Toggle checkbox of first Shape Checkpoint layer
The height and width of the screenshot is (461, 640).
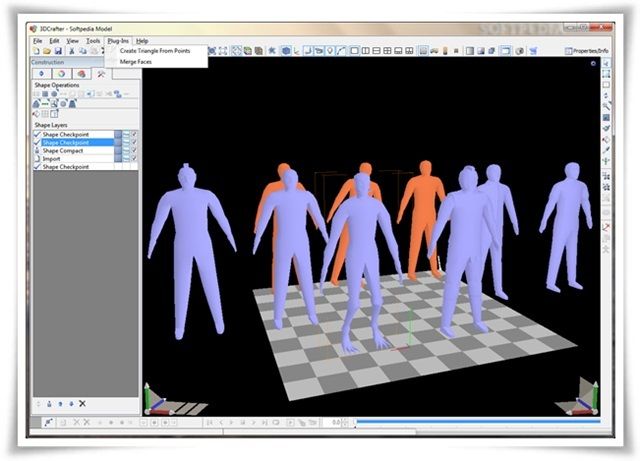[x=134, y=134]
